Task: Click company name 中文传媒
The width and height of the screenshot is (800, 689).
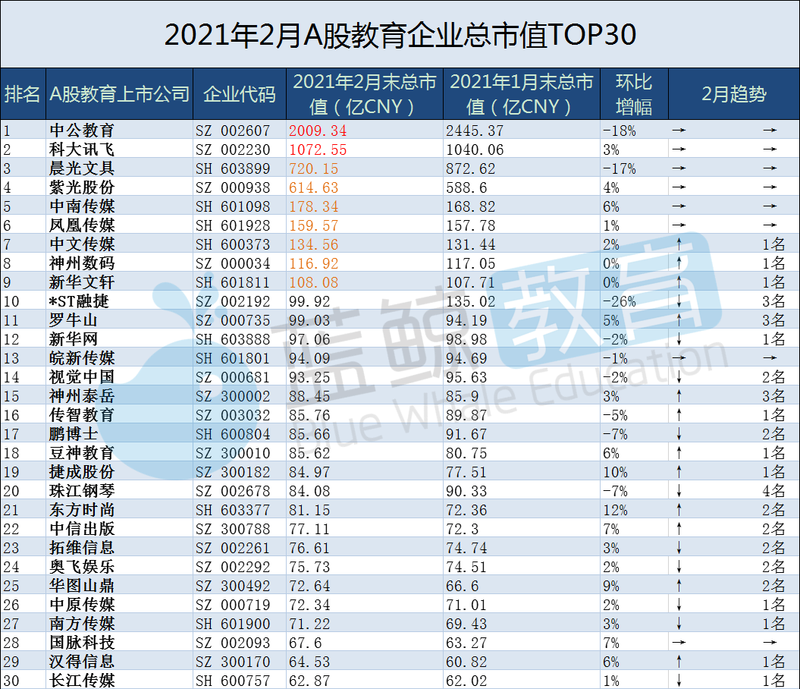Action: tap(82, 244)
